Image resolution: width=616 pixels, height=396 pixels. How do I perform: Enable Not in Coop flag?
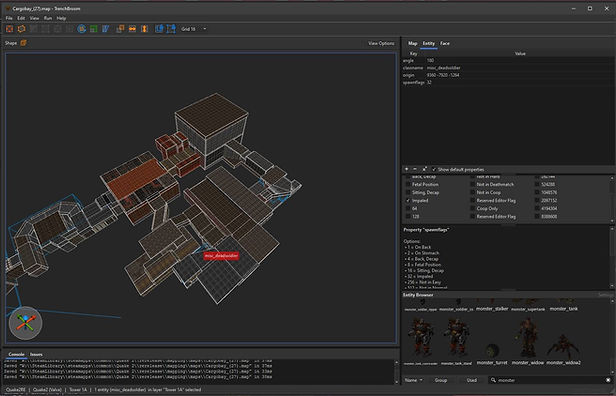(473, 192)
